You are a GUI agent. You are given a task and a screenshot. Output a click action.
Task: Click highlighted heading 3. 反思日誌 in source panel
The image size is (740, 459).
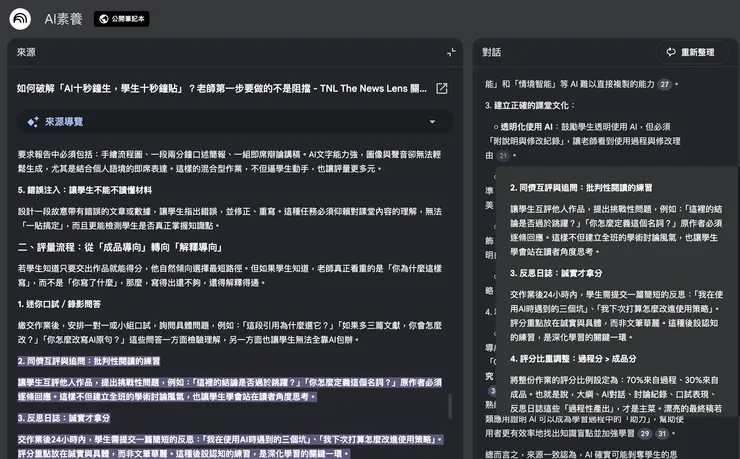pos(64,418)
